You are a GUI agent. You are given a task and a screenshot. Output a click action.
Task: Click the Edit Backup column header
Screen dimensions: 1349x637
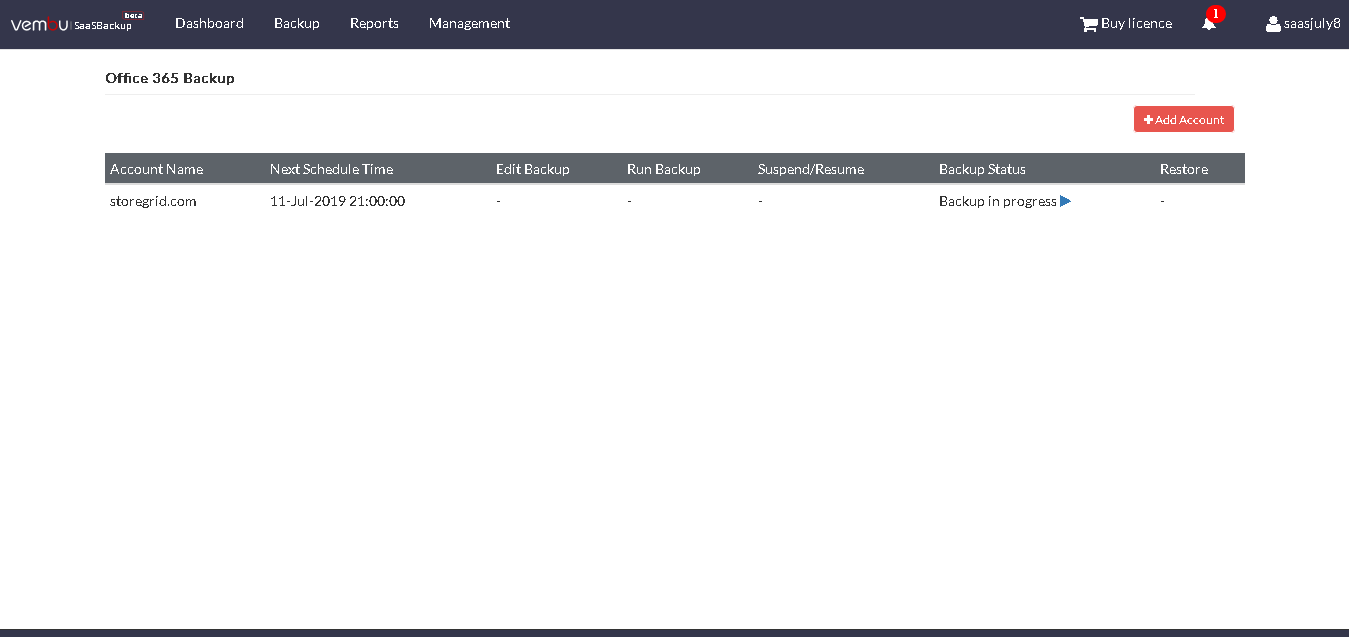(x=533, y=169)
